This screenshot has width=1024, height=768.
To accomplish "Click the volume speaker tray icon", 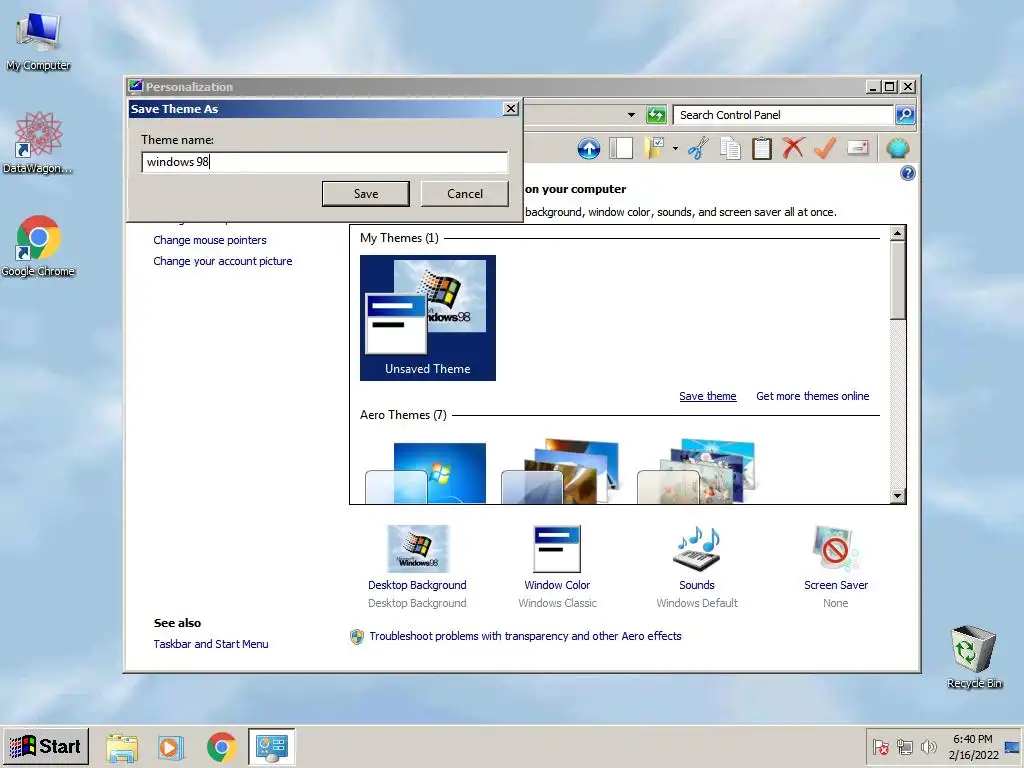I will tap(928, 746).
